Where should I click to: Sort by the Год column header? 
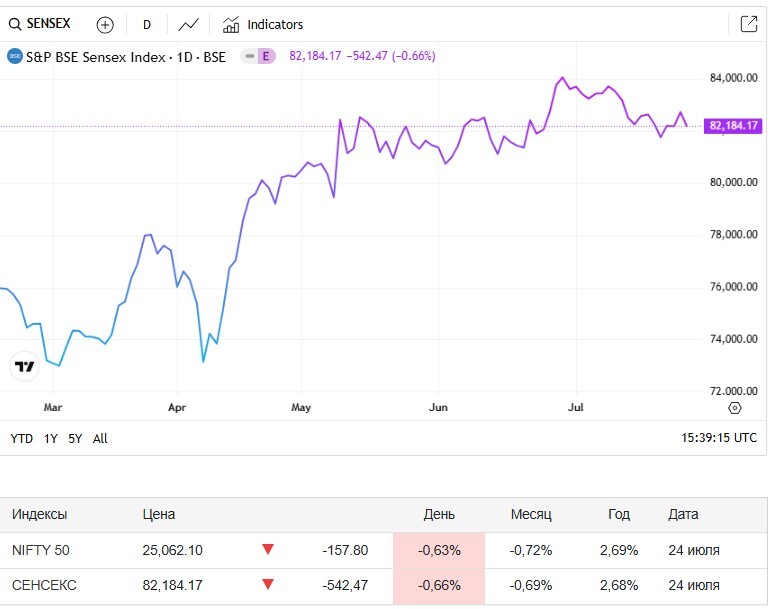tap(619, 514)
